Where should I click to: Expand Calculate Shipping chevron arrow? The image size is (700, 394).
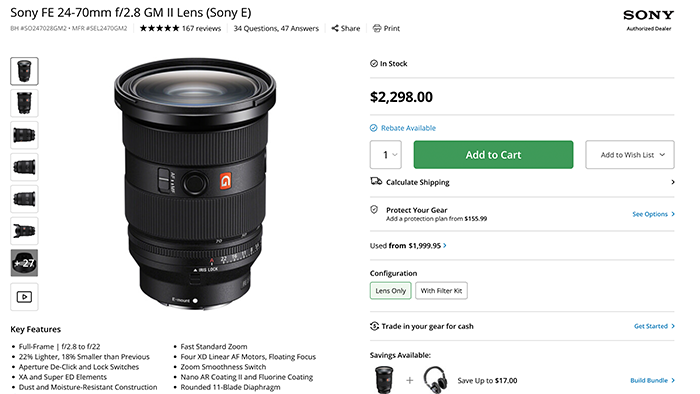coord(672,182)
